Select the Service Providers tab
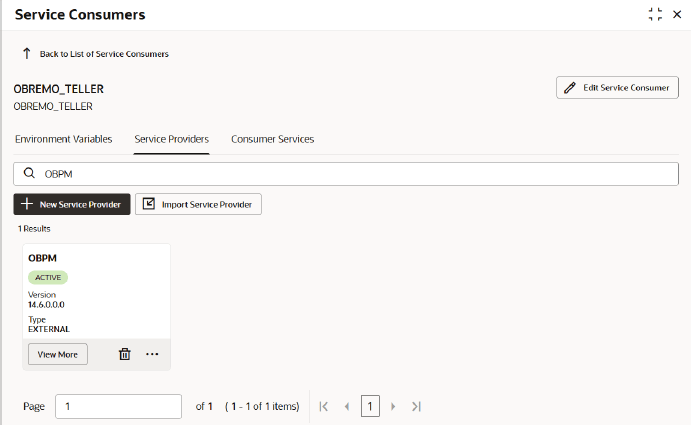The height and width of the screenshot is (425, 694). pos(172,139)
